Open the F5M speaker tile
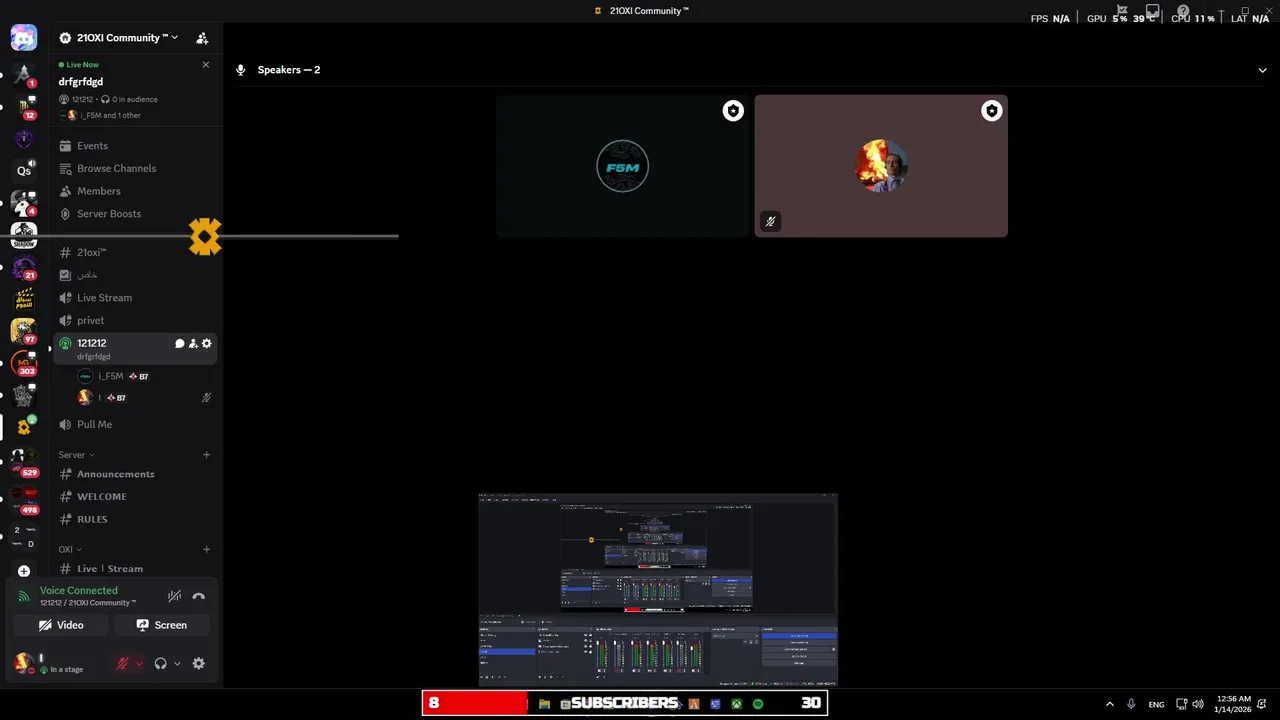The width and height of the screenshot is (1280, 720). coord(622,166)
